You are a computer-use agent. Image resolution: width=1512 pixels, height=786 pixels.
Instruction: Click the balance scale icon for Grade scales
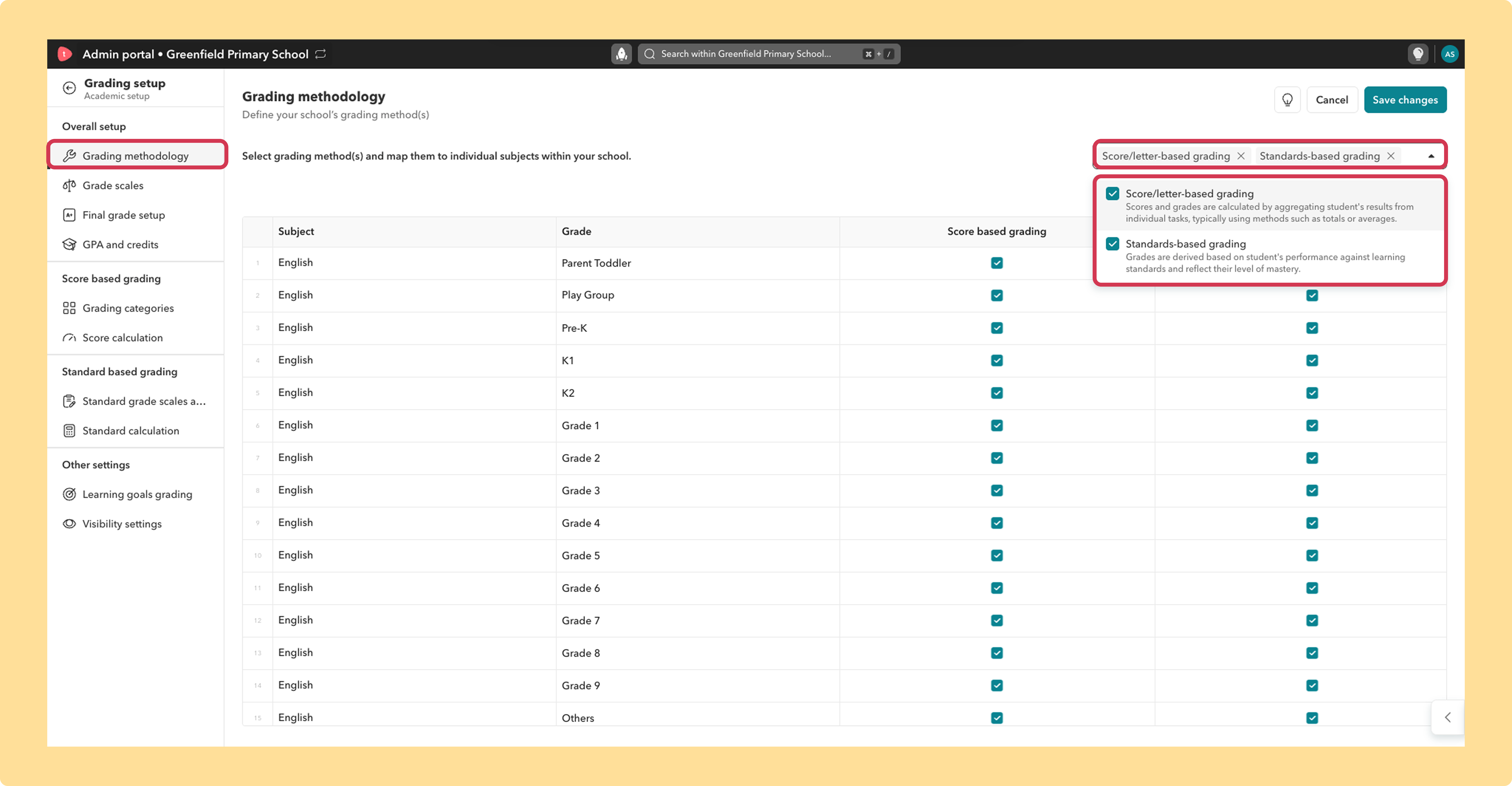click(x=69, y=186)
